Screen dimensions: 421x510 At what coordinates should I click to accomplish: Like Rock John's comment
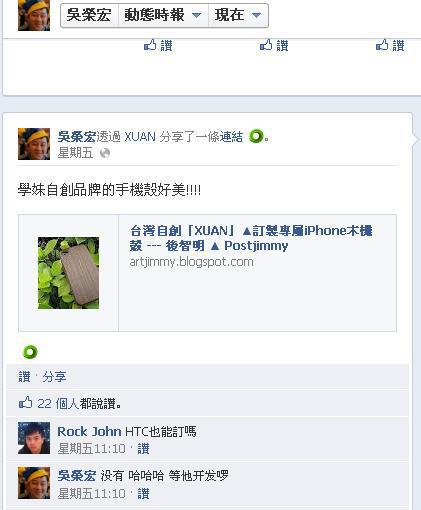pyautogui.click(x=143, y=449)
